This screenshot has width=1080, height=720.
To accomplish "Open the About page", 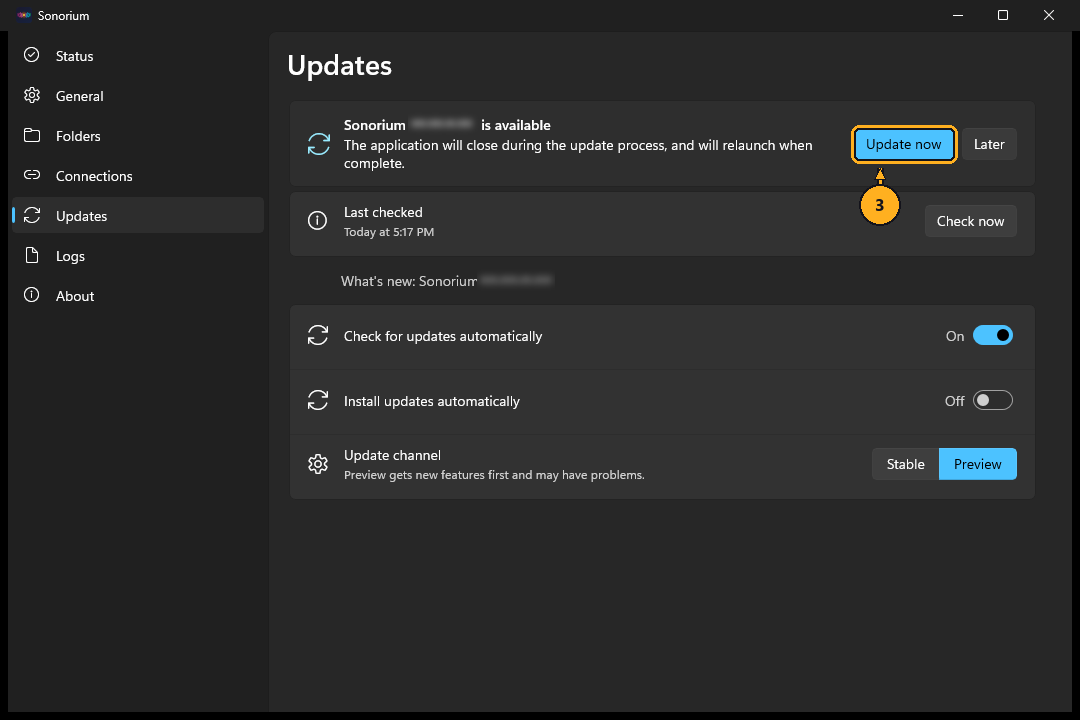I will [138, 296].
